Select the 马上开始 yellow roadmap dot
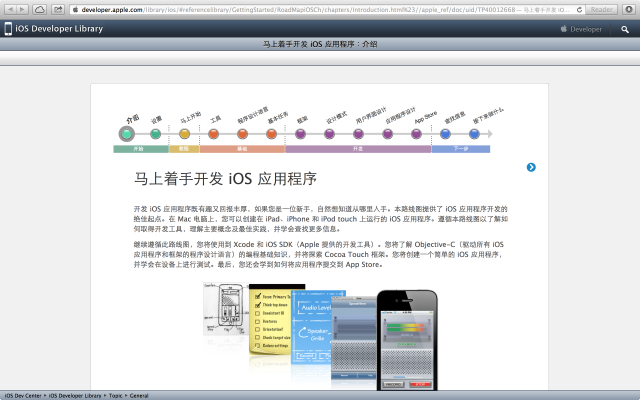The height and width of the screenshot is (400, 640). 184,133
